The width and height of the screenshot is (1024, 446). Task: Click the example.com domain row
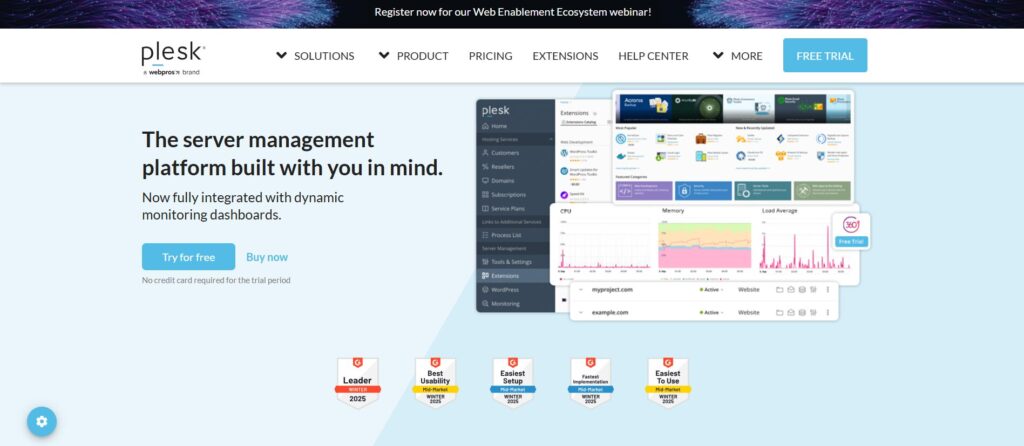click(x=704, y=313)
